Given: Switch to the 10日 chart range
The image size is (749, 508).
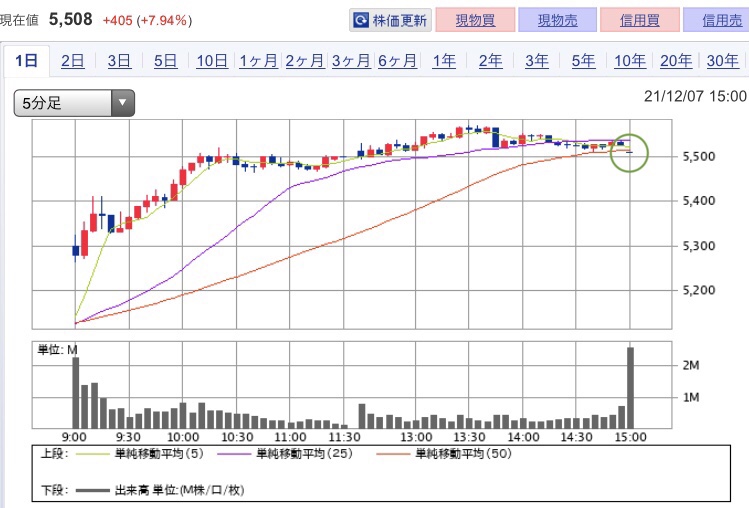Looking at the screenshot, I should (212, 61).
